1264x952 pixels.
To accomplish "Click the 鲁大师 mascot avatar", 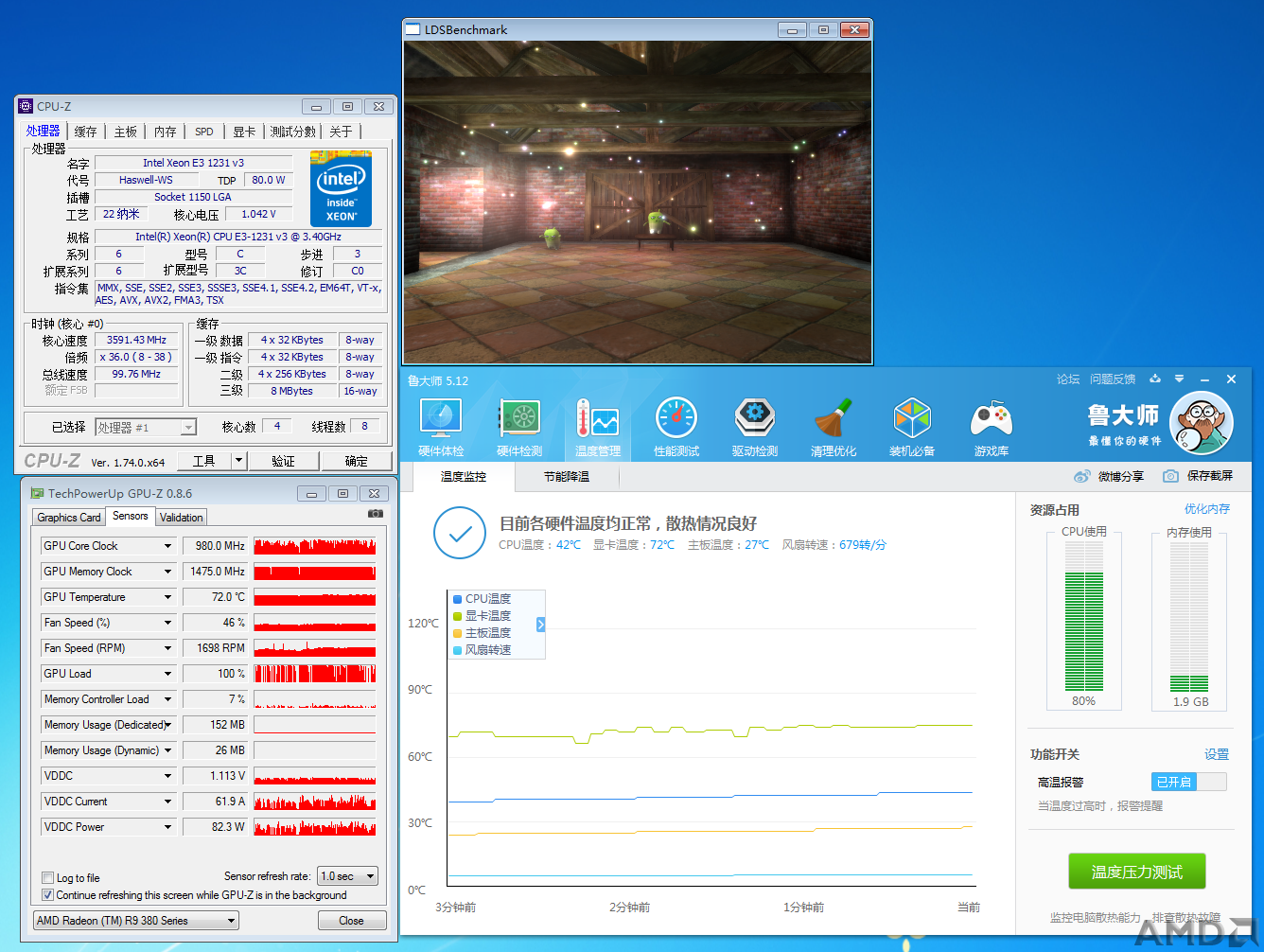I will (x=1202, y=423).
